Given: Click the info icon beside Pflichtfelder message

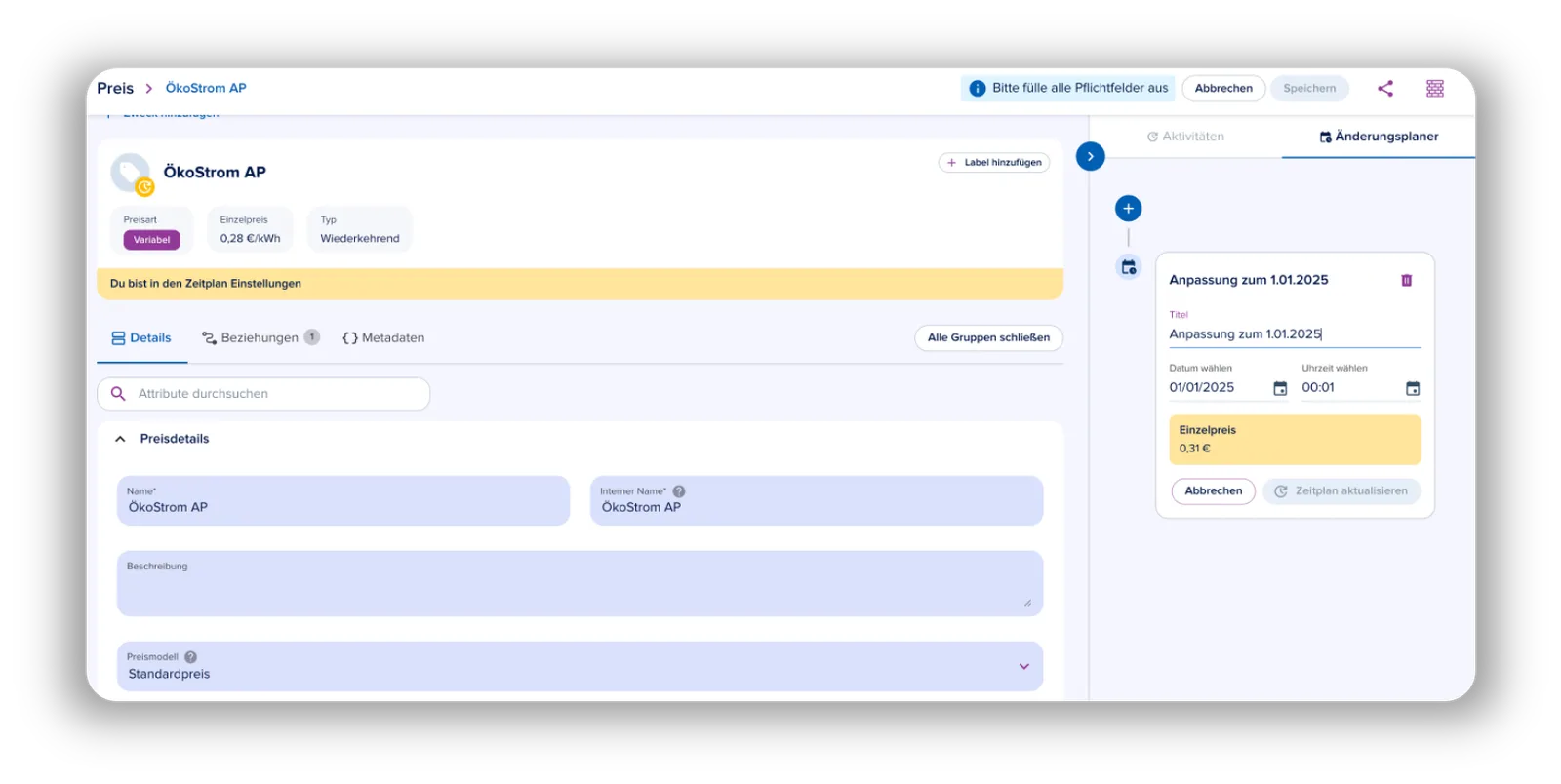Looking at the screenshot, I should (x=978, y=89).
